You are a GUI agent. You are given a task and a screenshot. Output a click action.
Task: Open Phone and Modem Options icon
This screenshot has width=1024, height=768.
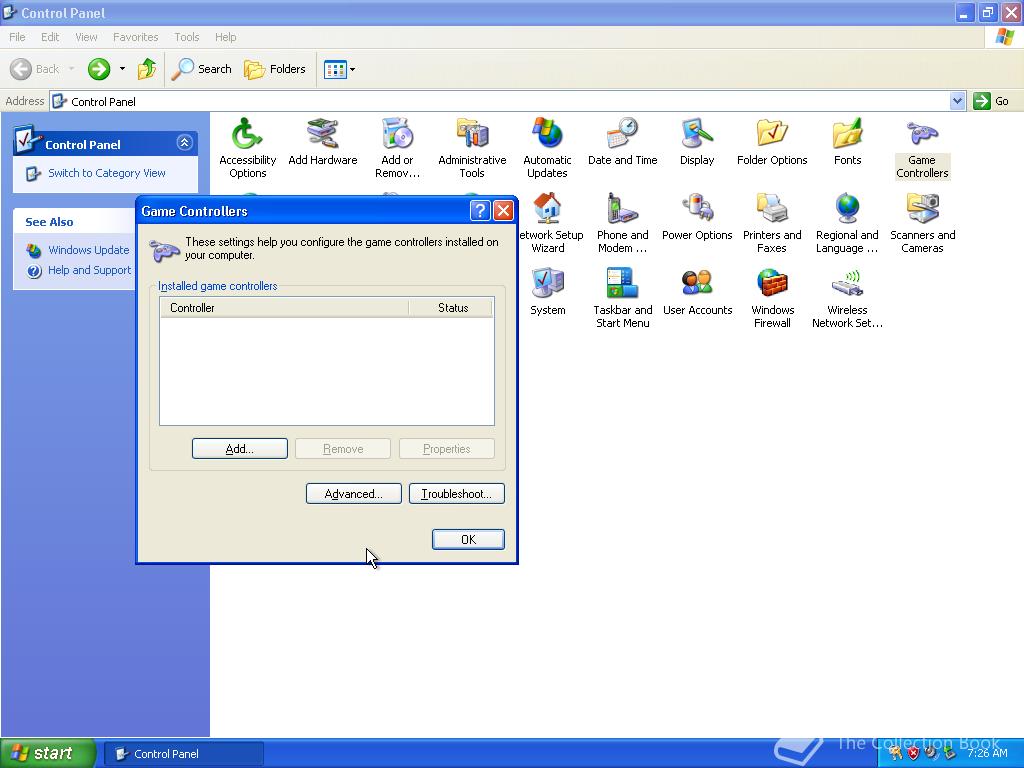[622, 223]
